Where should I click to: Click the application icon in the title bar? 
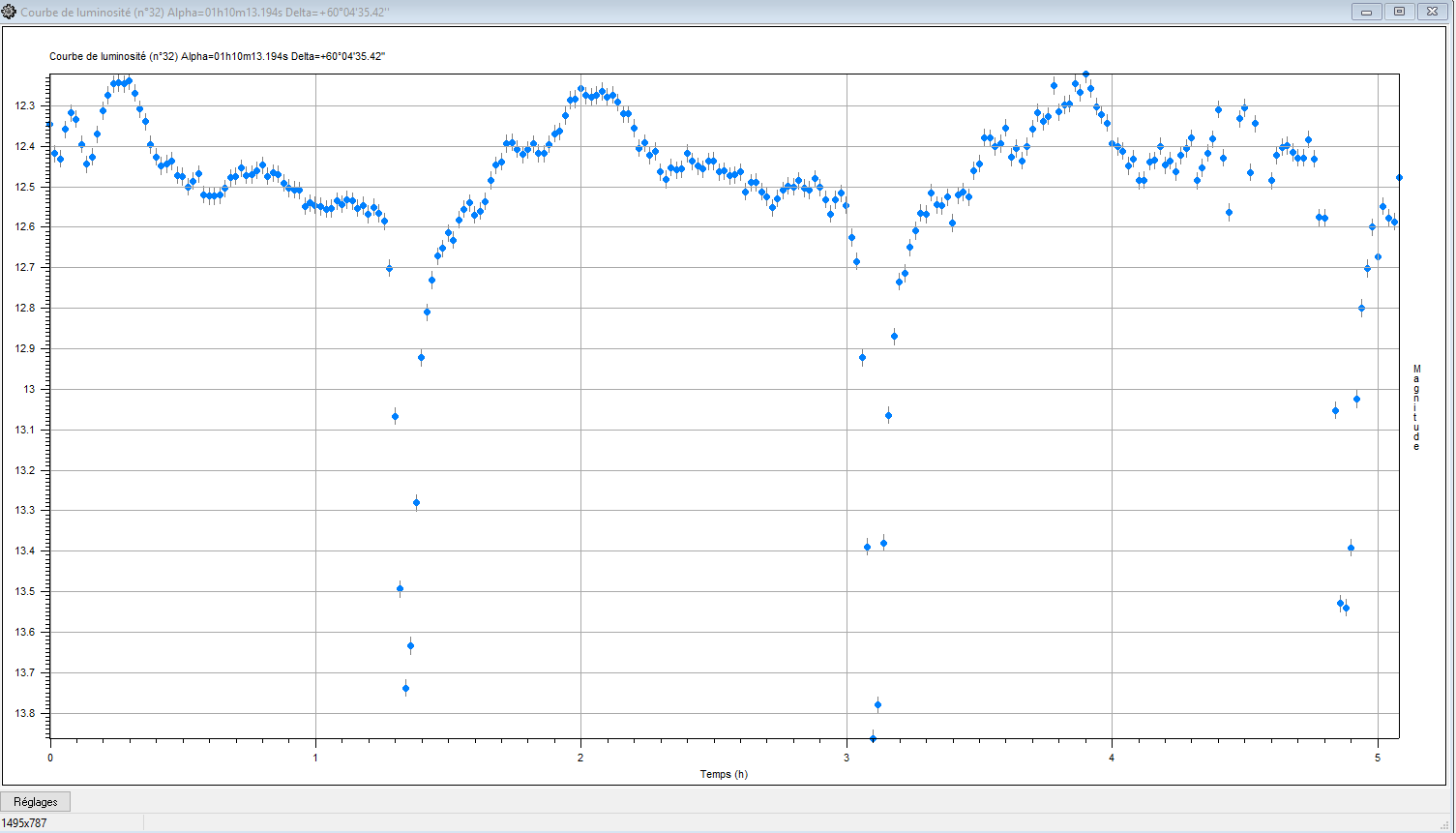[9, 12]
